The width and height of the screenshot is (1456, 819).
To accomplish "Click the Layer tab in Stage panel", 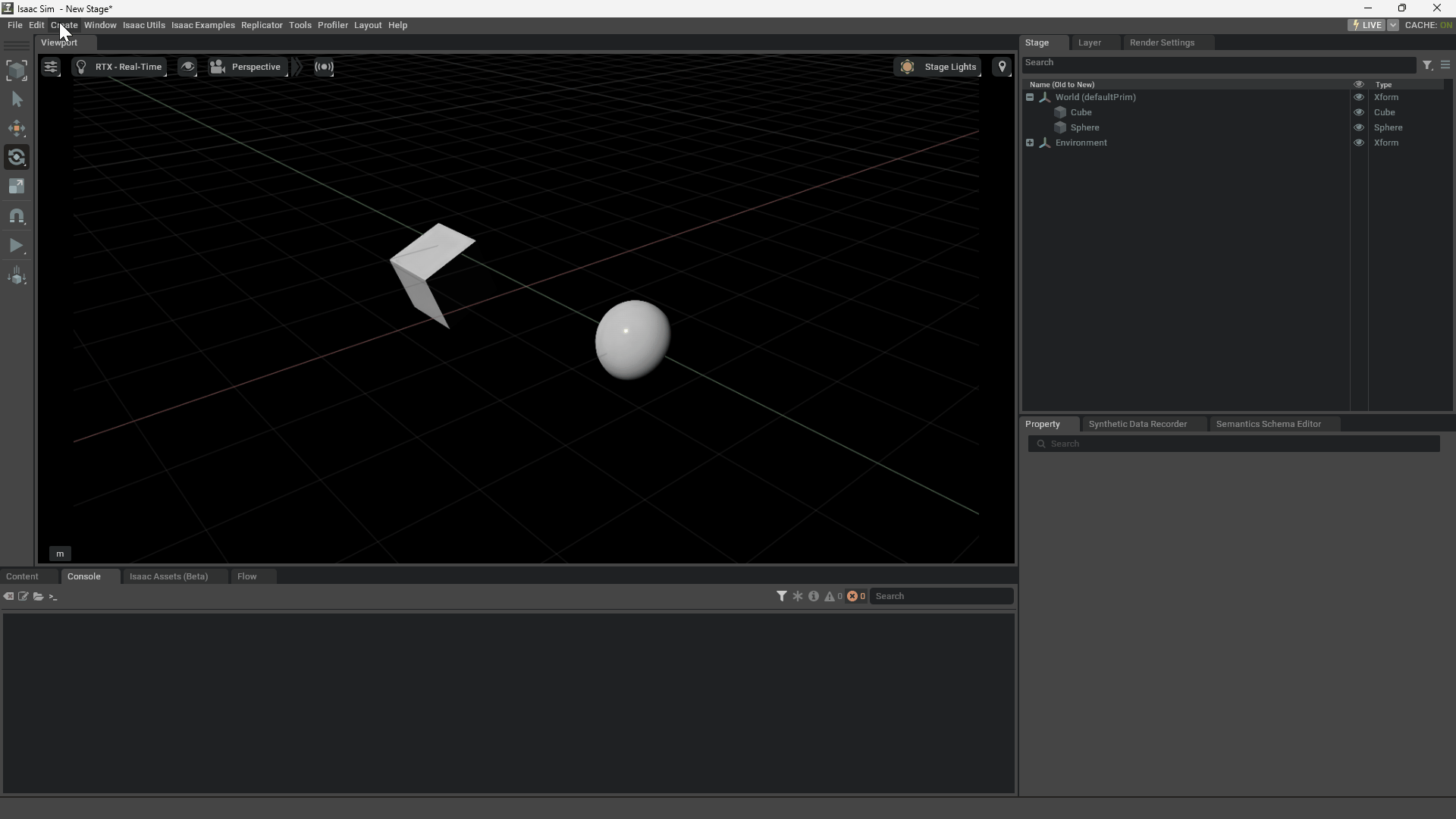I will tap(1090, 42).
